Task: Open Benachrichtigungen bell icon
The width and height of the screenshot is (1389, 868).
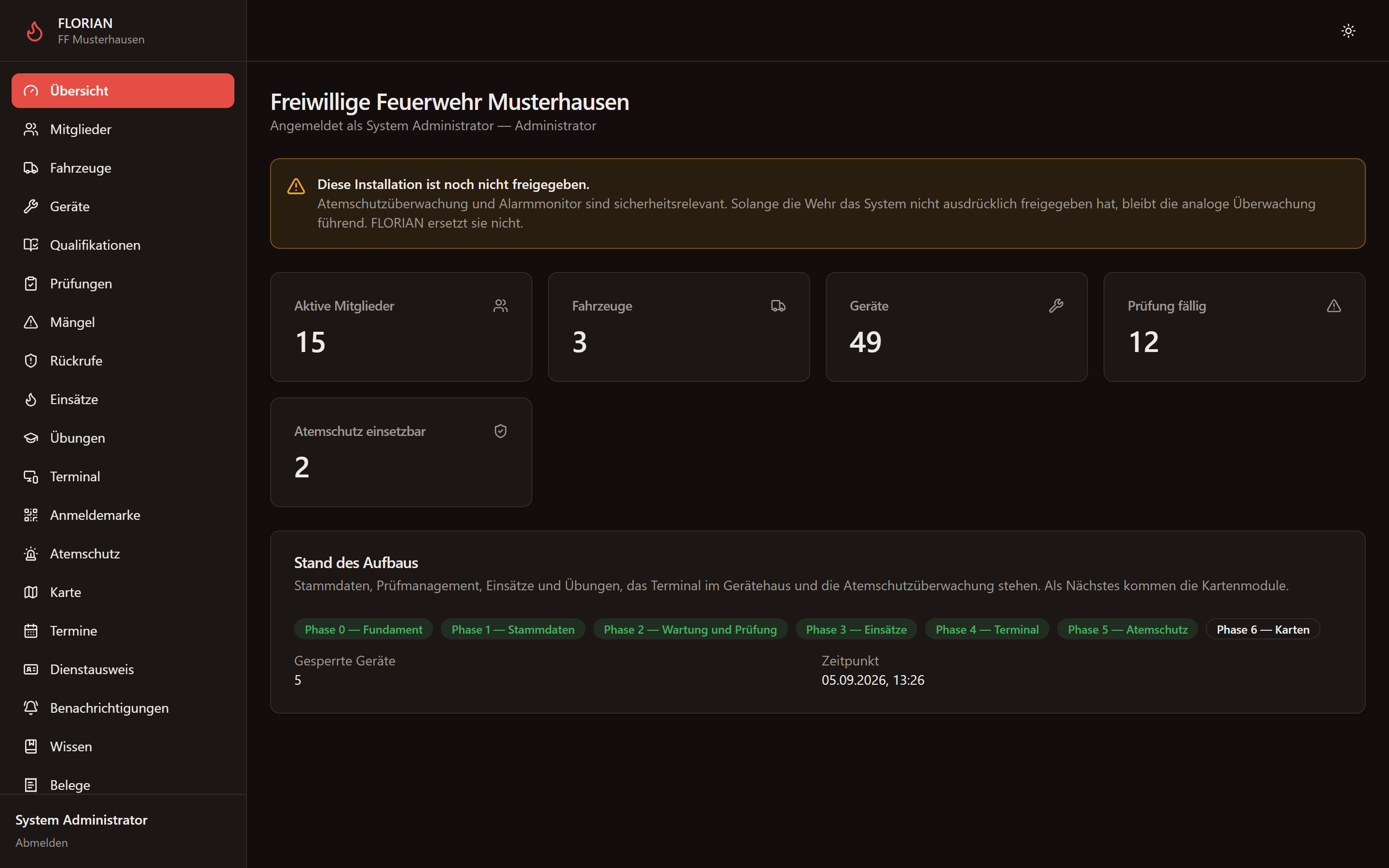Action: 31,708
